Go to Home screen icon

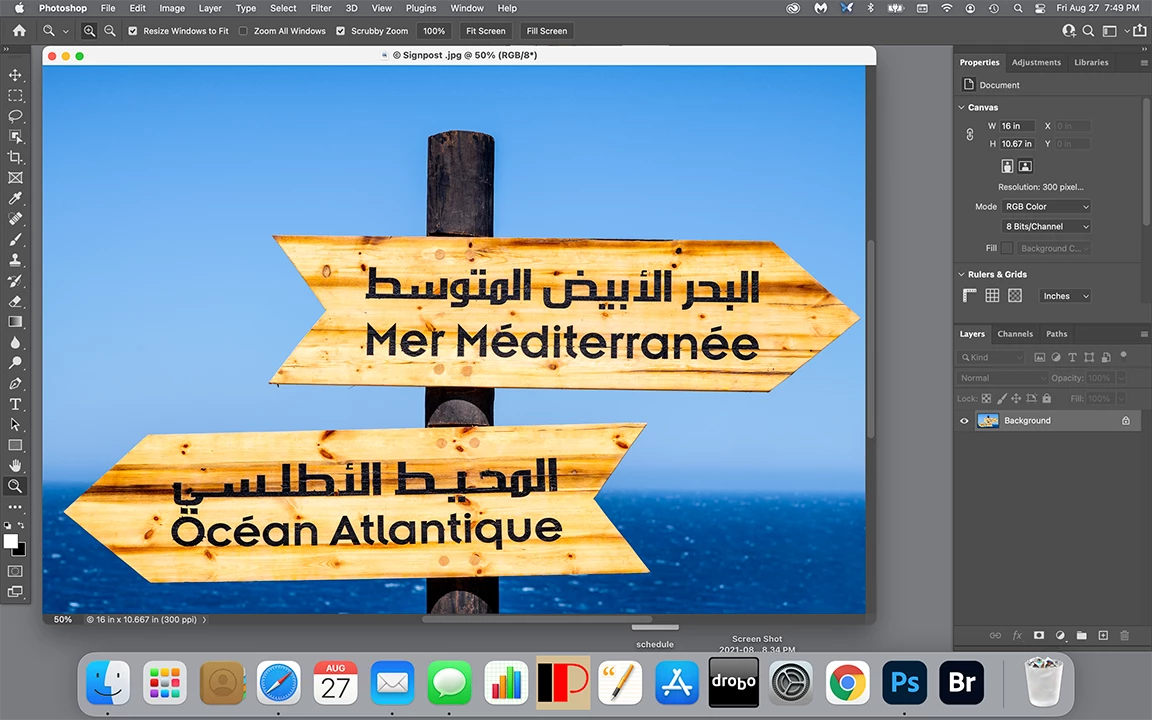click(x=19, y=31)
